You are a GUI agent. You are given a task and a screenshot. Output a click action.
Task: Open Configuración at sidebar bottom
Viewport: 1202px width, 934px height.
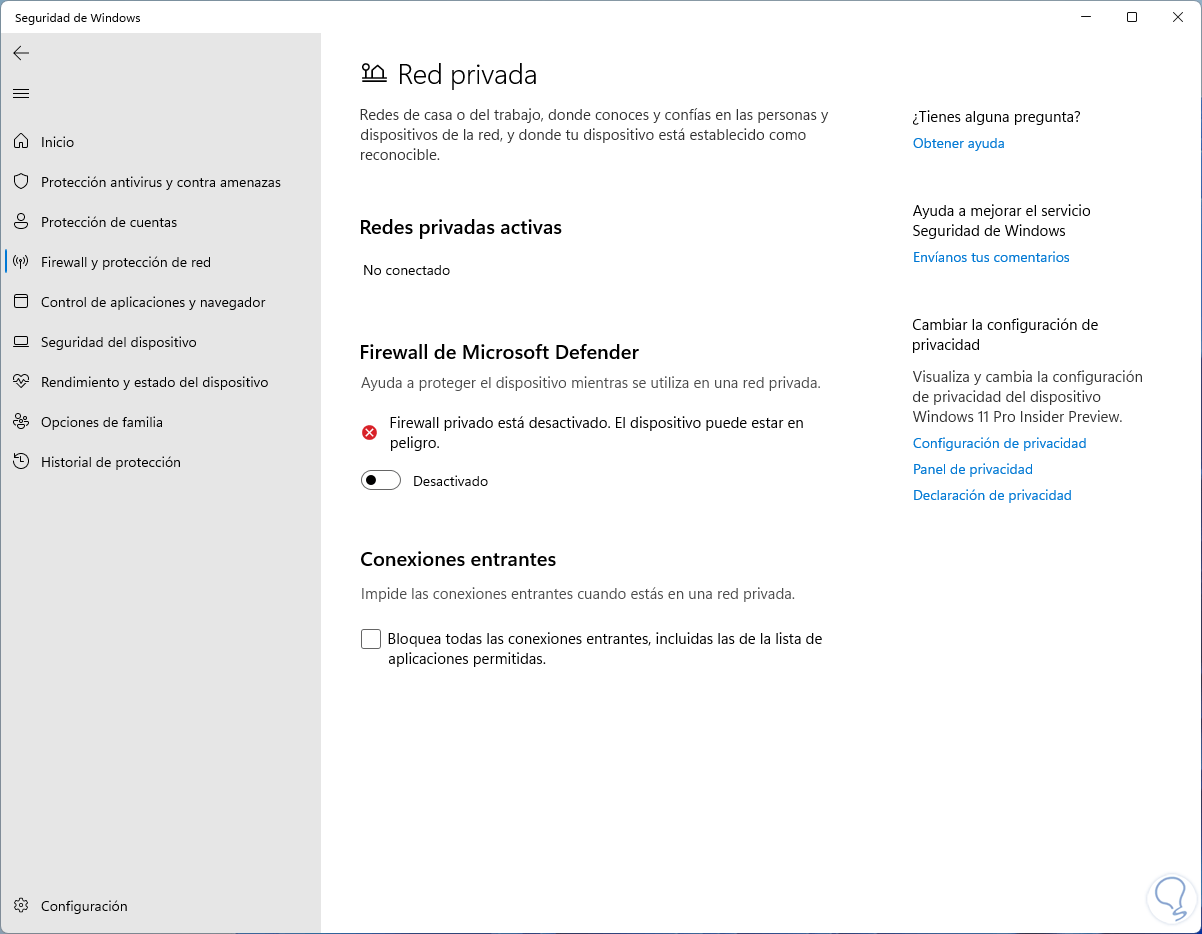160,906
